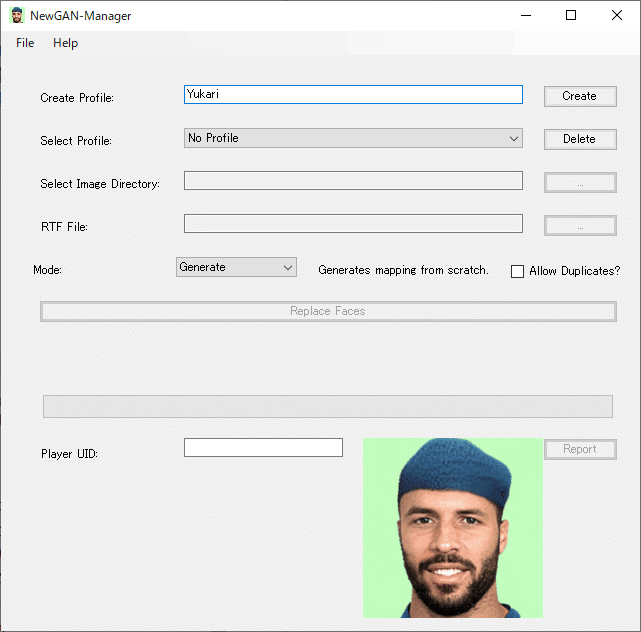Click the Report button
Image resolution: width=641 pixels, height=632 pixels.
(x=580, y=449)
